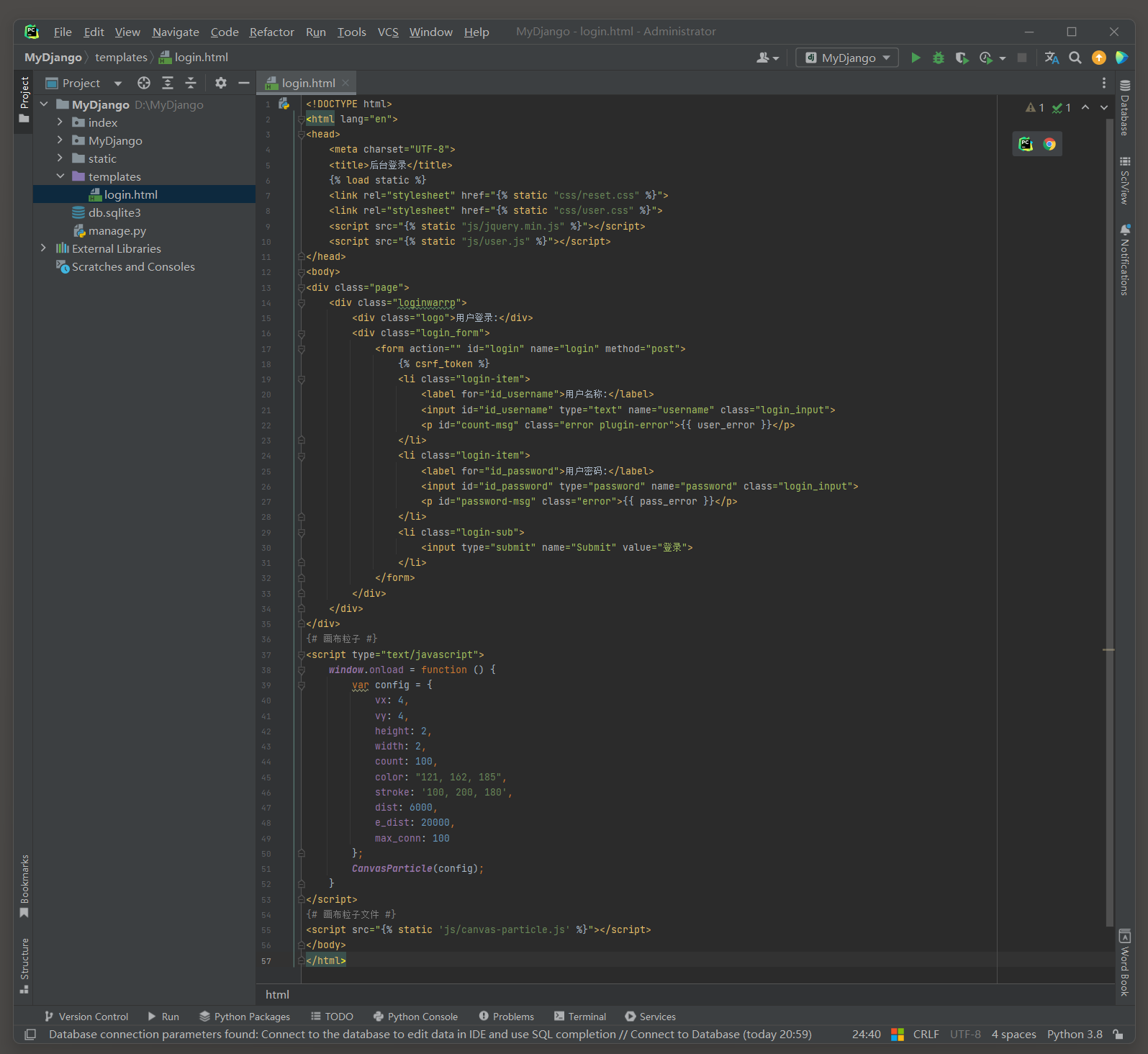This screenshot has width=1148, height=1054.
Task: Change Python 3.8 interpreter in status bar
Action: (1075, 1034)
